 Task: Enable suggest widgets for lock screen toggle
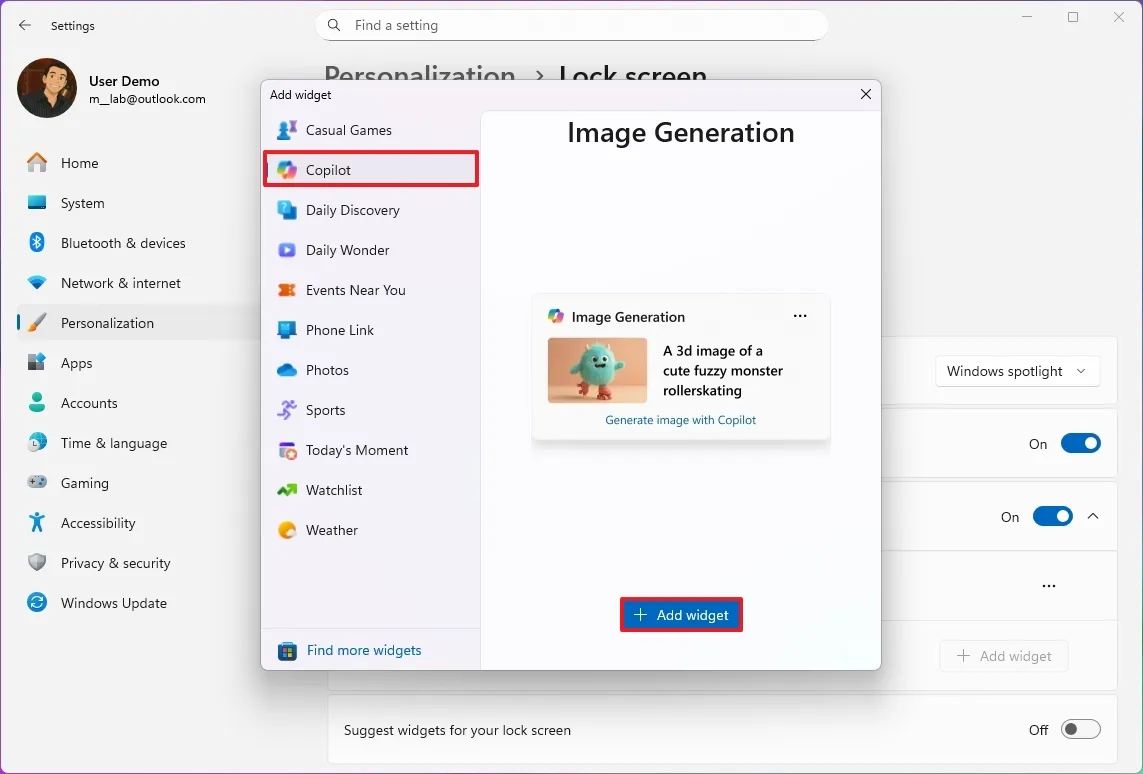1080,730
